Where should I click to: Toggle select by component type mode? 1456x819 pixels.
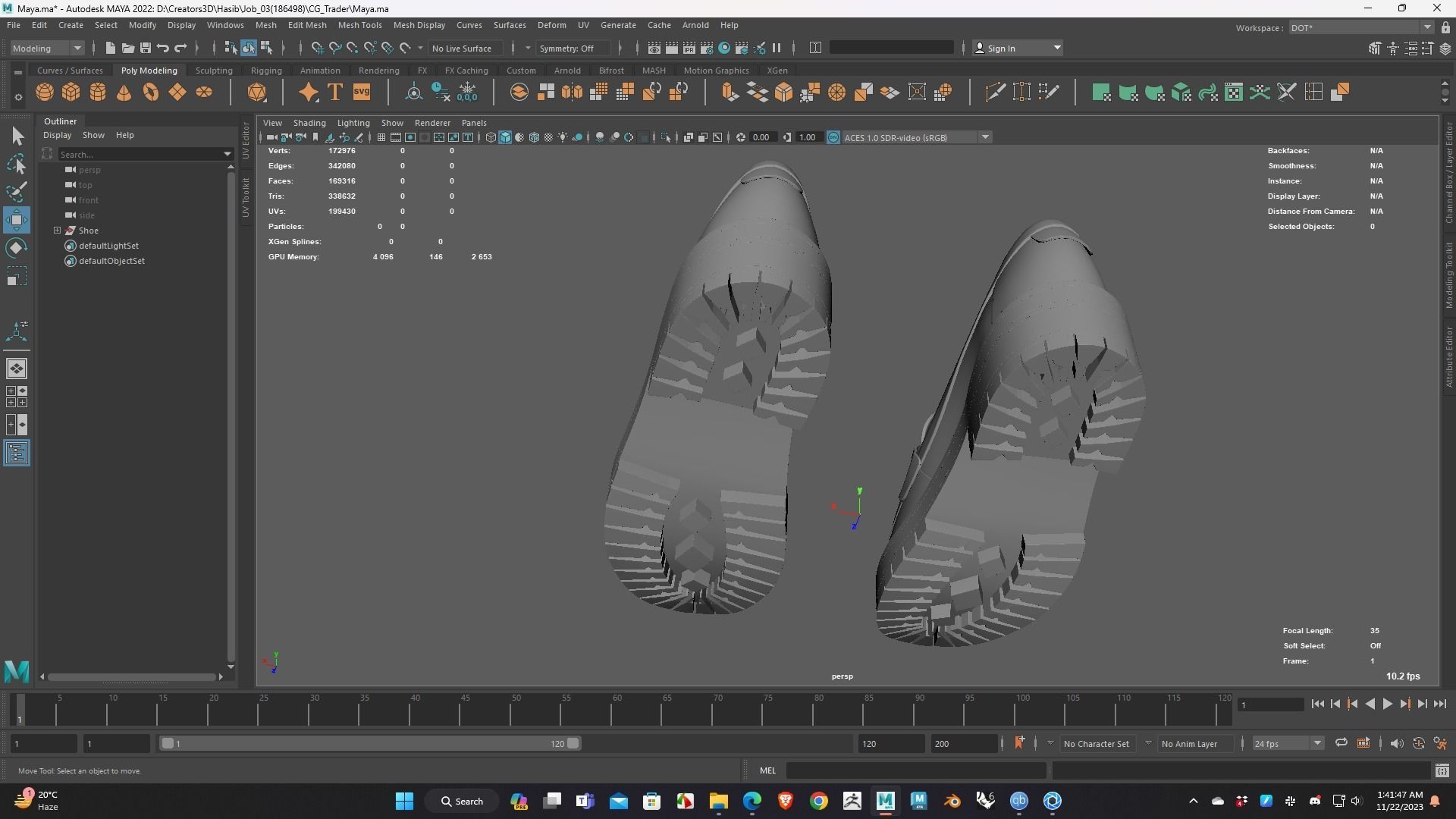(x=266, y=48)
